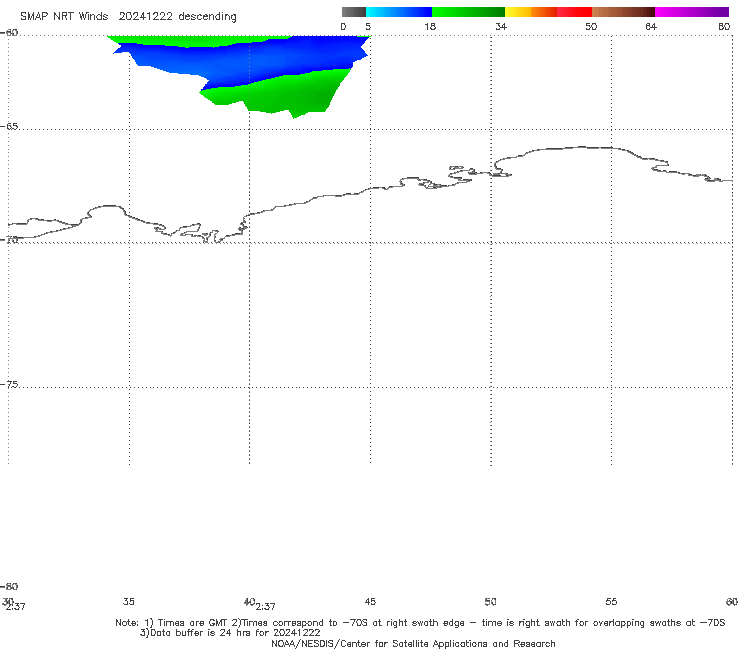Click the magenta 64-80 color bar segment
The height and width of the screenshot is (650, 740).
pos(692,12)
